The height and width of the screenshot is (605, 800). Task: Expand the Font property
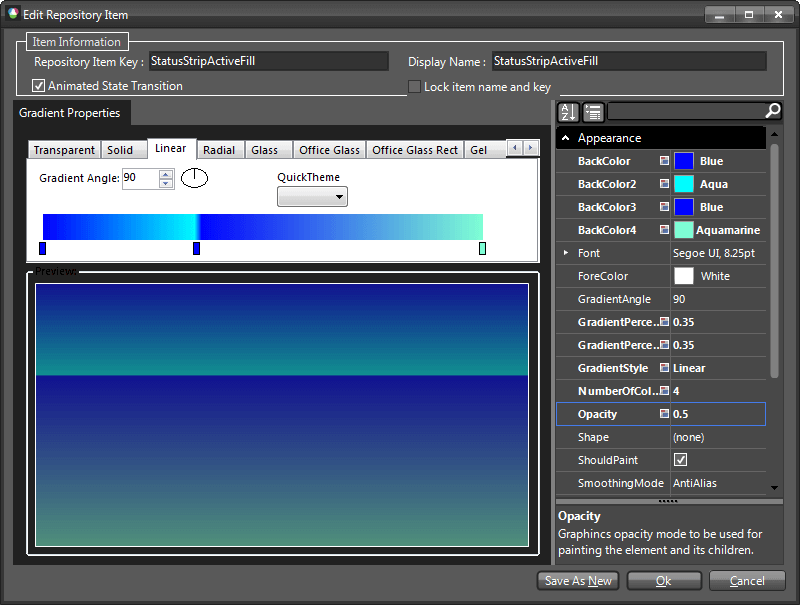566,253
